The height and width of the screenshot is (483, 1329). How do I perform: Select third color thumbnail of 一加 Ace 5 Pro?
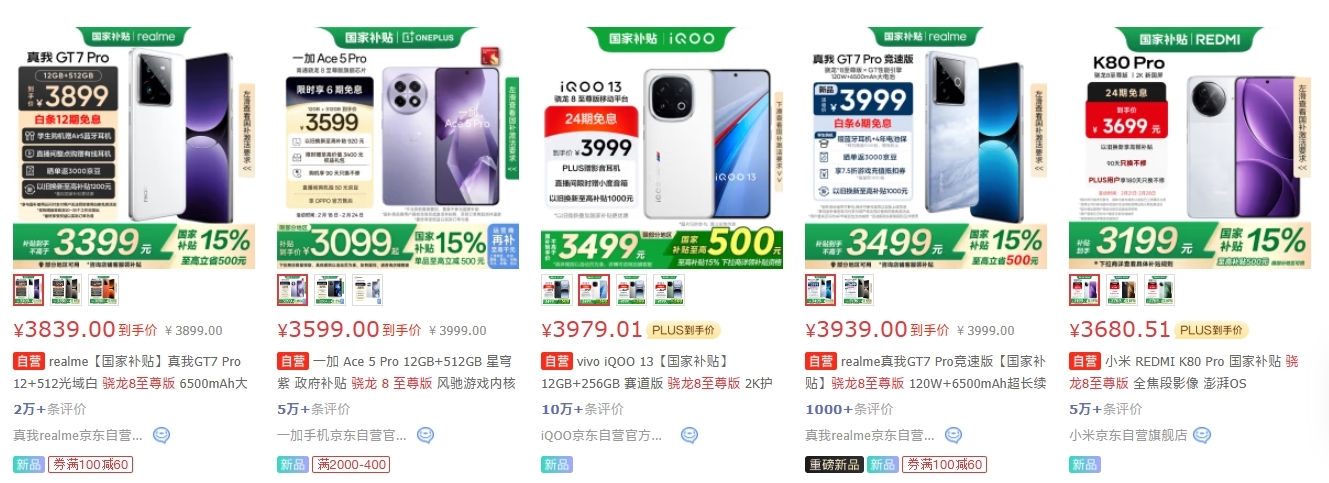coord(366,290)
